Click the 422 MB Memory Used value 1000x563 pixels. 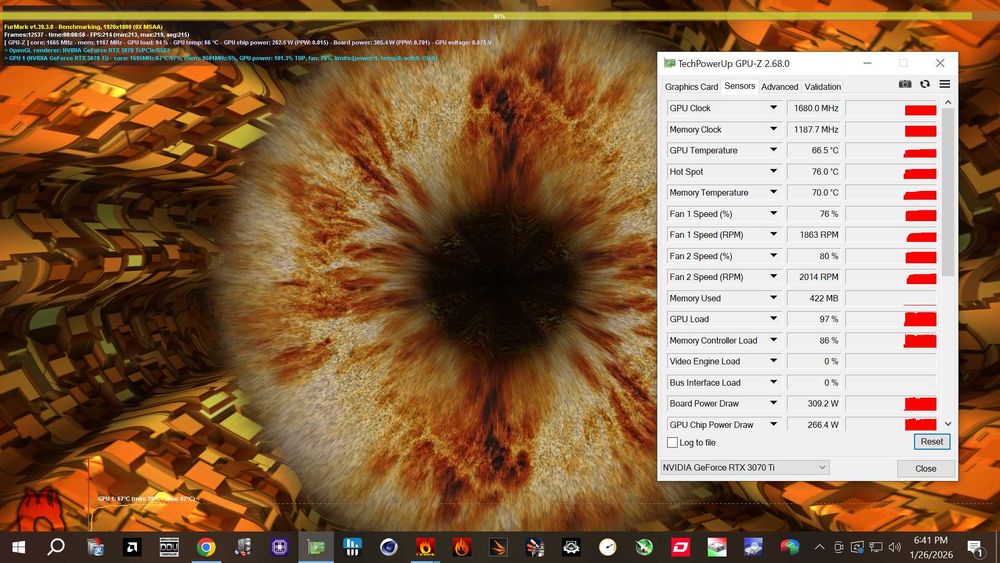(814, 298)
